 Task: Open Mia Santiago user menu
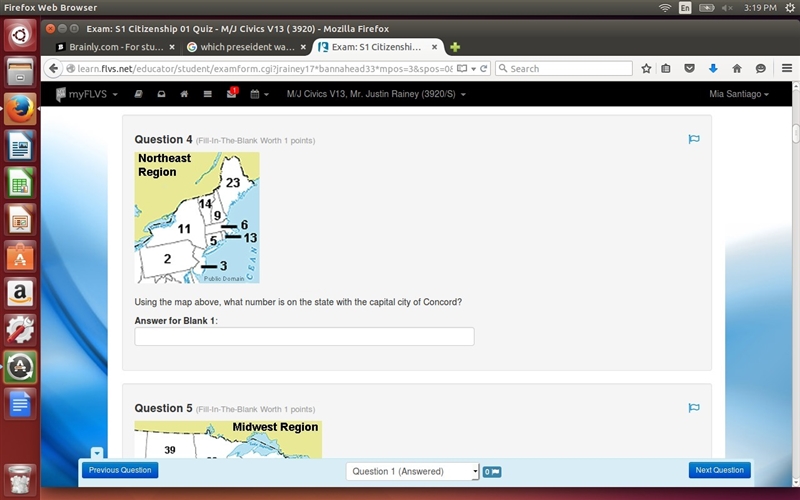[739, 94]
